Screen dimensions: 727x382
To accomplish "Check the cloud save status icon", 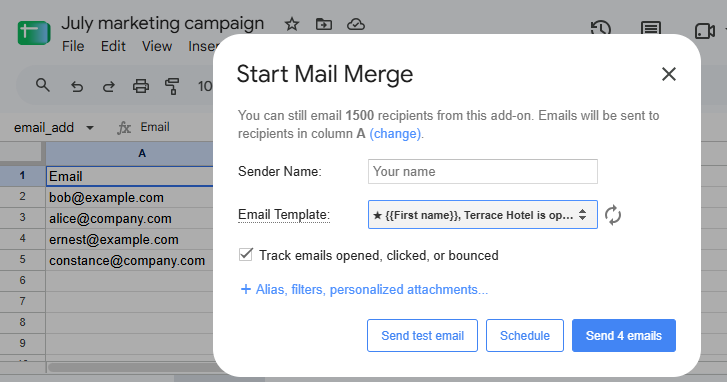I will (356, 24).
